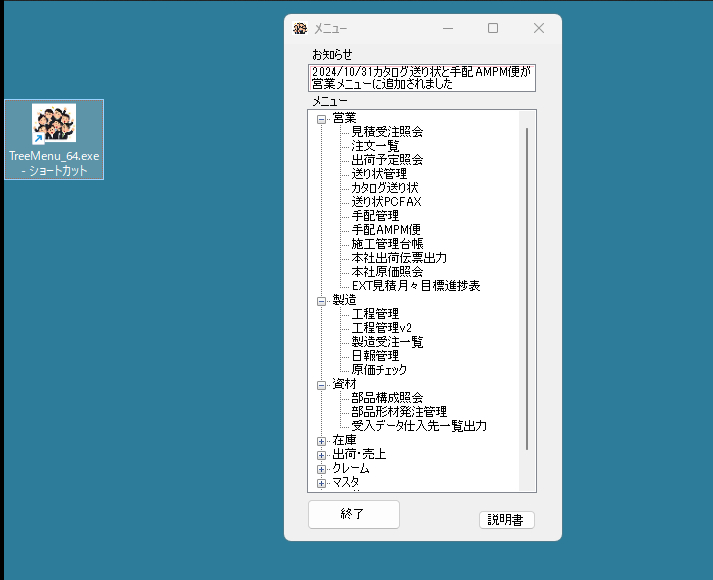
Task: Expand the 出荷・売上 tree node
Action: click(322, 454)
